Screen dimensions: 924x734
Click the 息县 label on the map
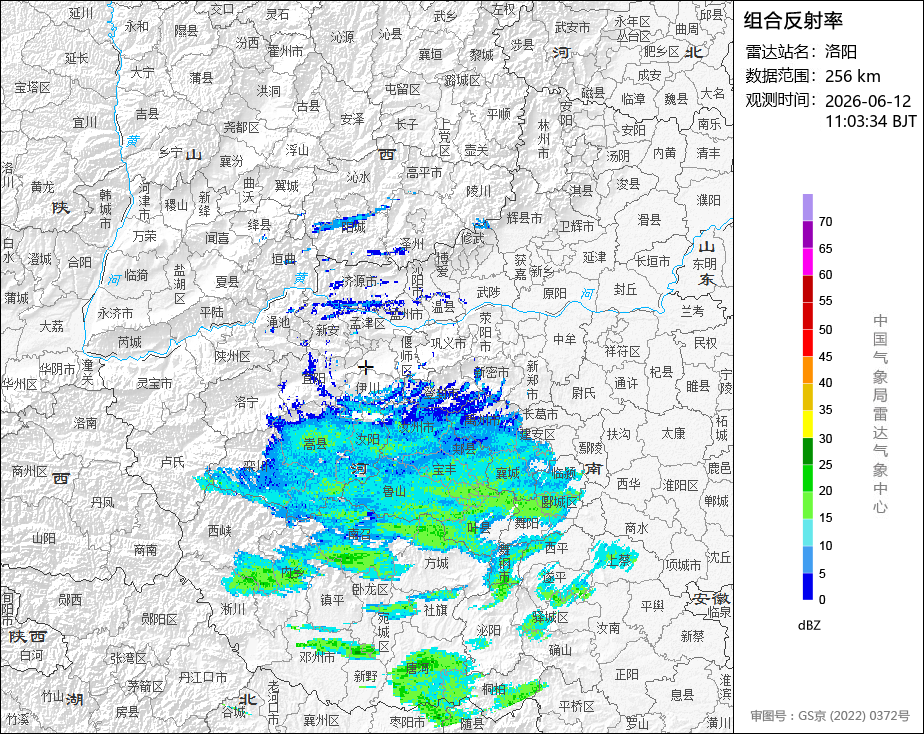682,695
